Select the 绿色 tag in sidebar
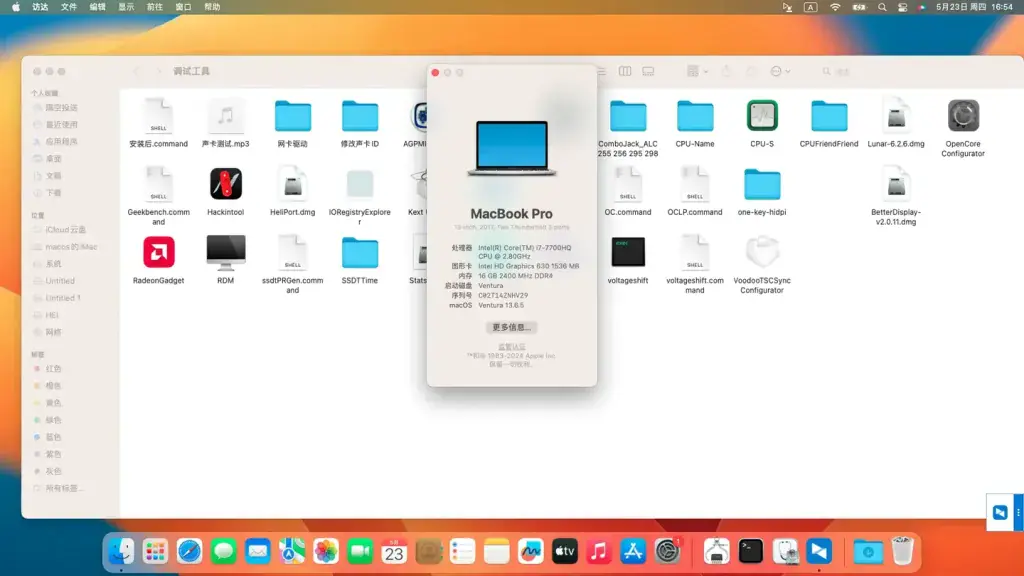 tap(54, 420)
